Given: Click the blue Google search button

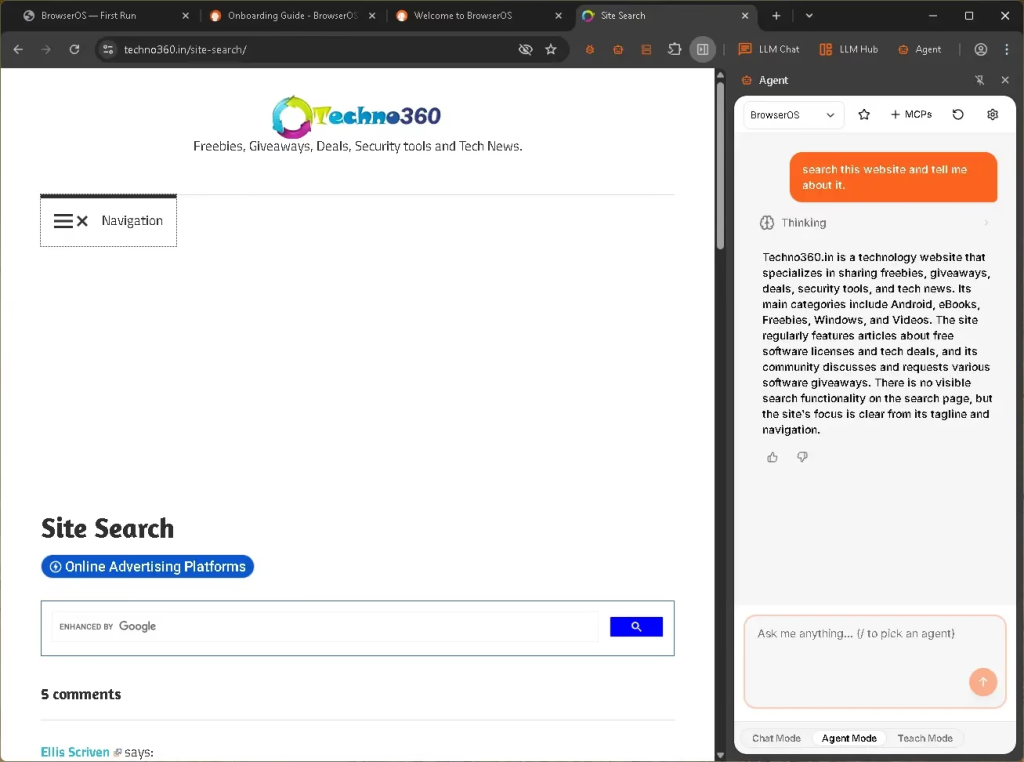Looking at the screenshot, I should tap(636, 627).
